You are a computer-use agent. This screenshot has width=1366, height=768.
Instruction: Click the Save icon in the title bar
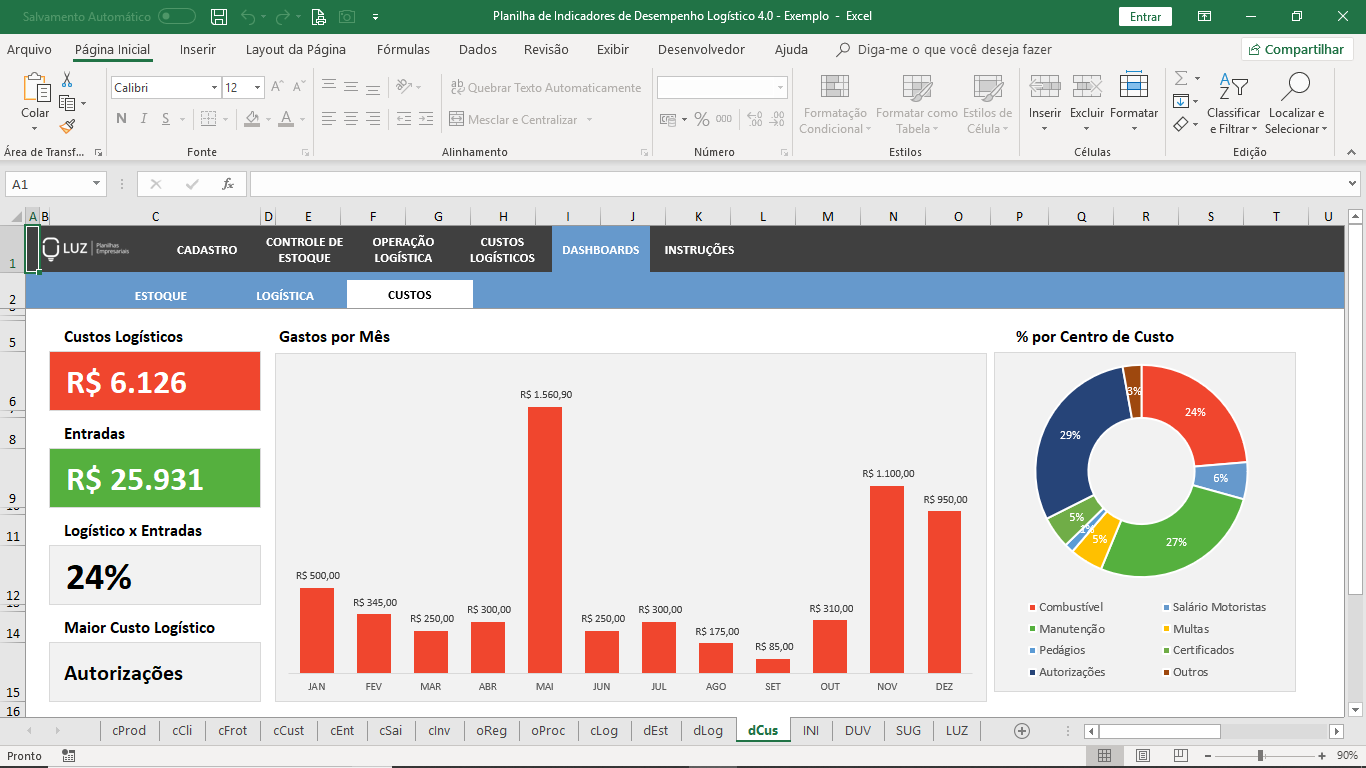219,17
